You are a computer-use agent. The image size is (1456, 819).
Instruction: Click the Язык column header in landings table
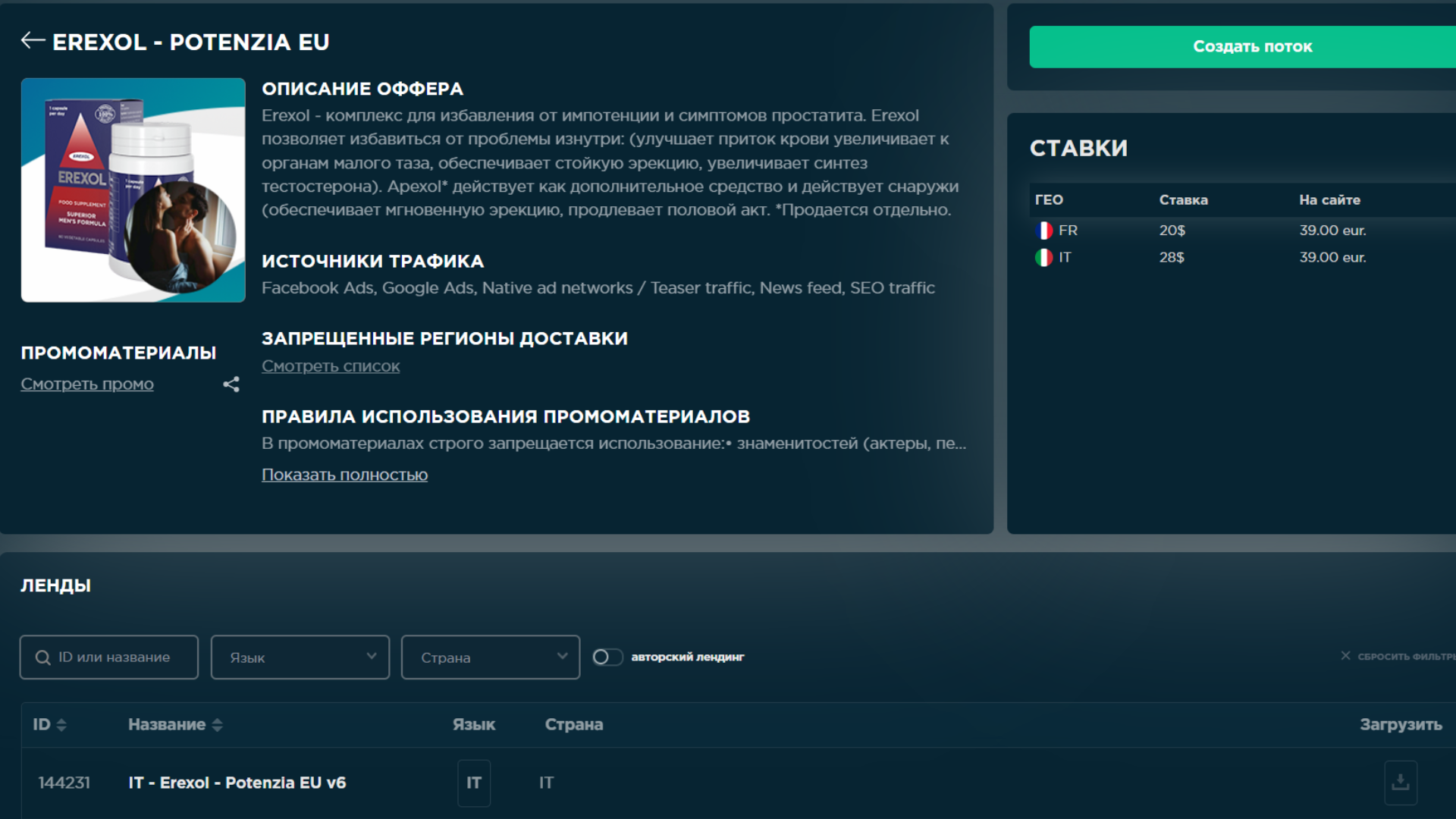tap(474, 725)
